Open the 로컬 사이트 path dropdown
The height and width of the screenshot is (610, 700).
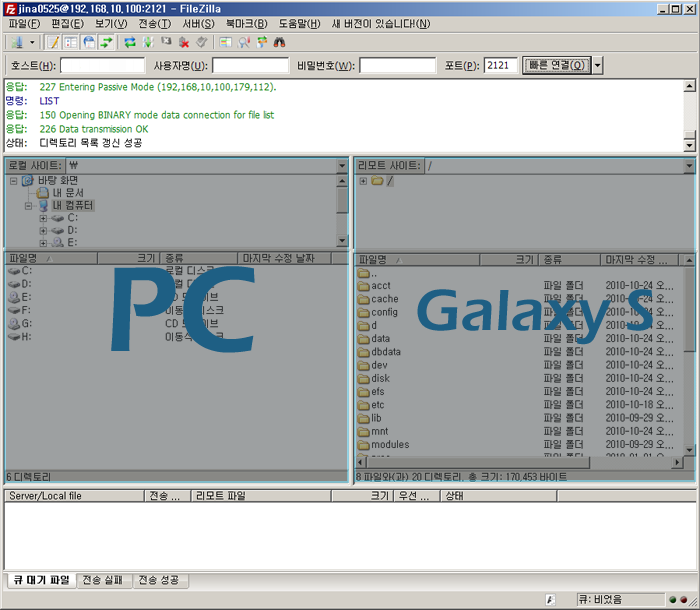(x=342, y=166)
